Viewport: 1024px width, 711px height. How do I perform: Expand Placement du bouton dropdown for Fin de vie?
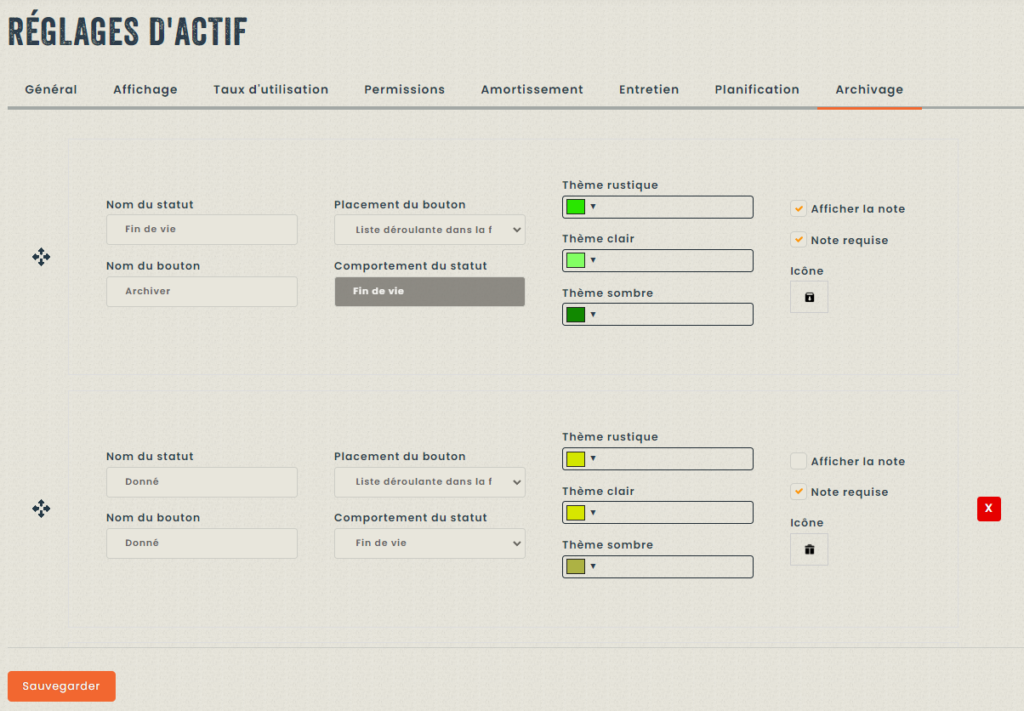click(429, 230)
